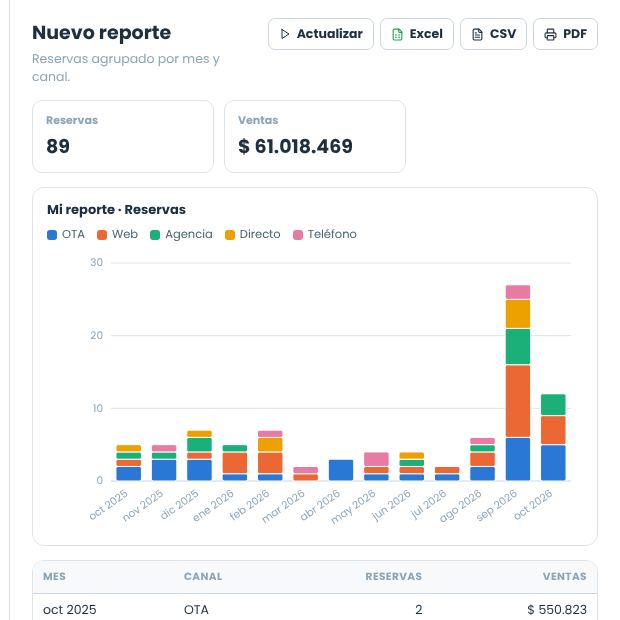Click the dic 2025 stacked bar

(199, 455)
